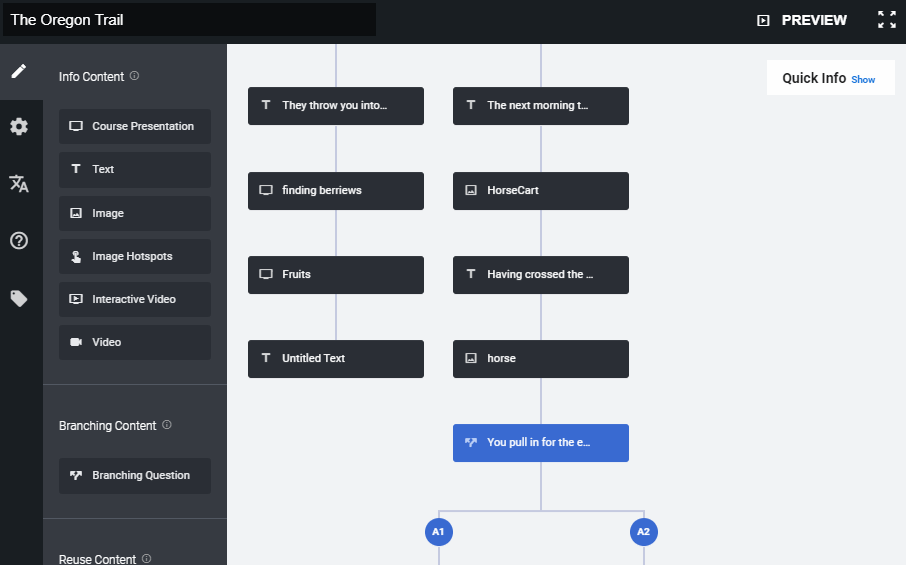This screenshot has height=565, width=906.
Task: Select the Fruits presentation node
Action: pos(336,275)
